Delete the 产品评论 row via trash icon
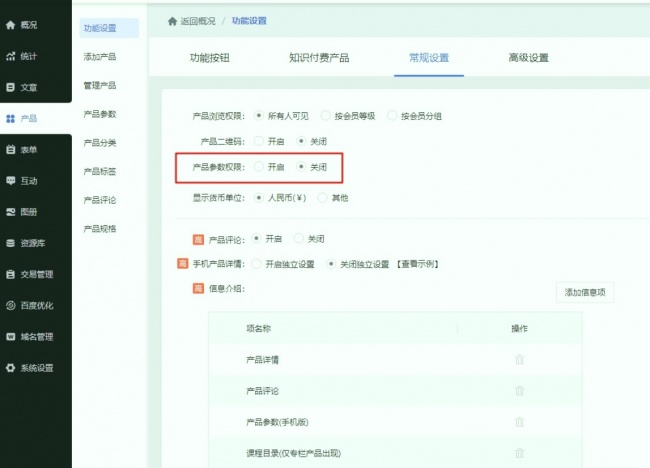 519,390
